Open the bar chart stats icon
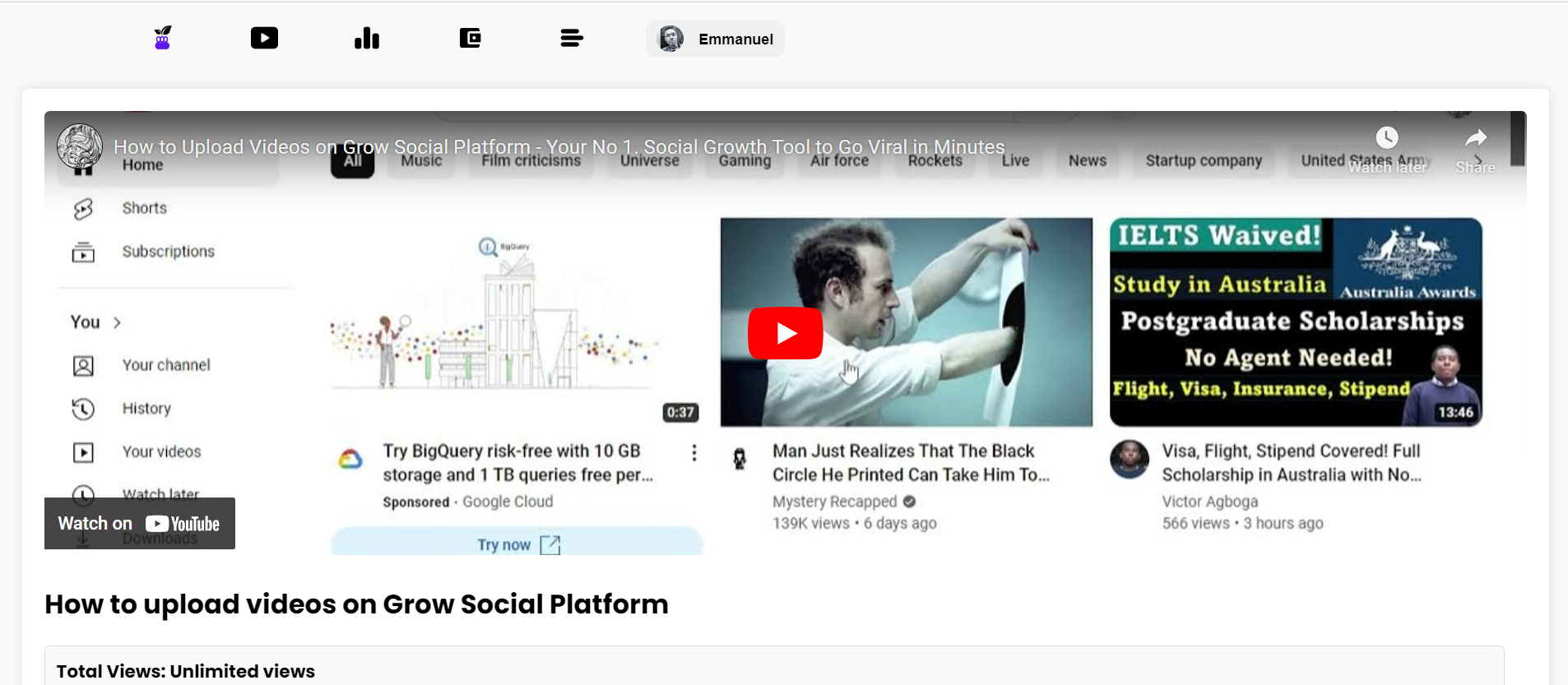1568x685 pixels. 367,38
